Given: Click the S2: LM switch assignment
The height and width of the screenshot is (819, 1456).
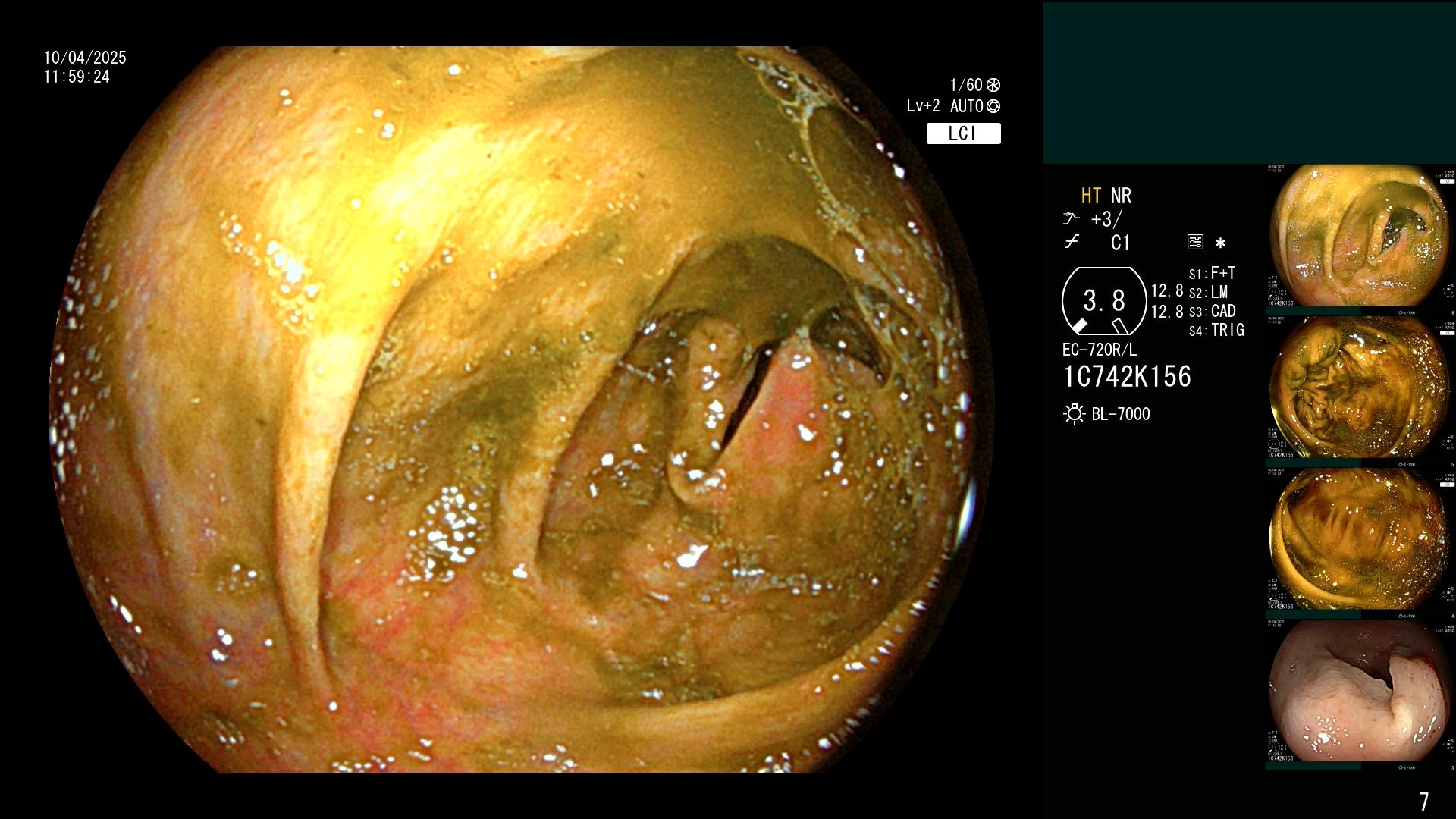Looking at the screenshot, I should [x=1208, y=292].
